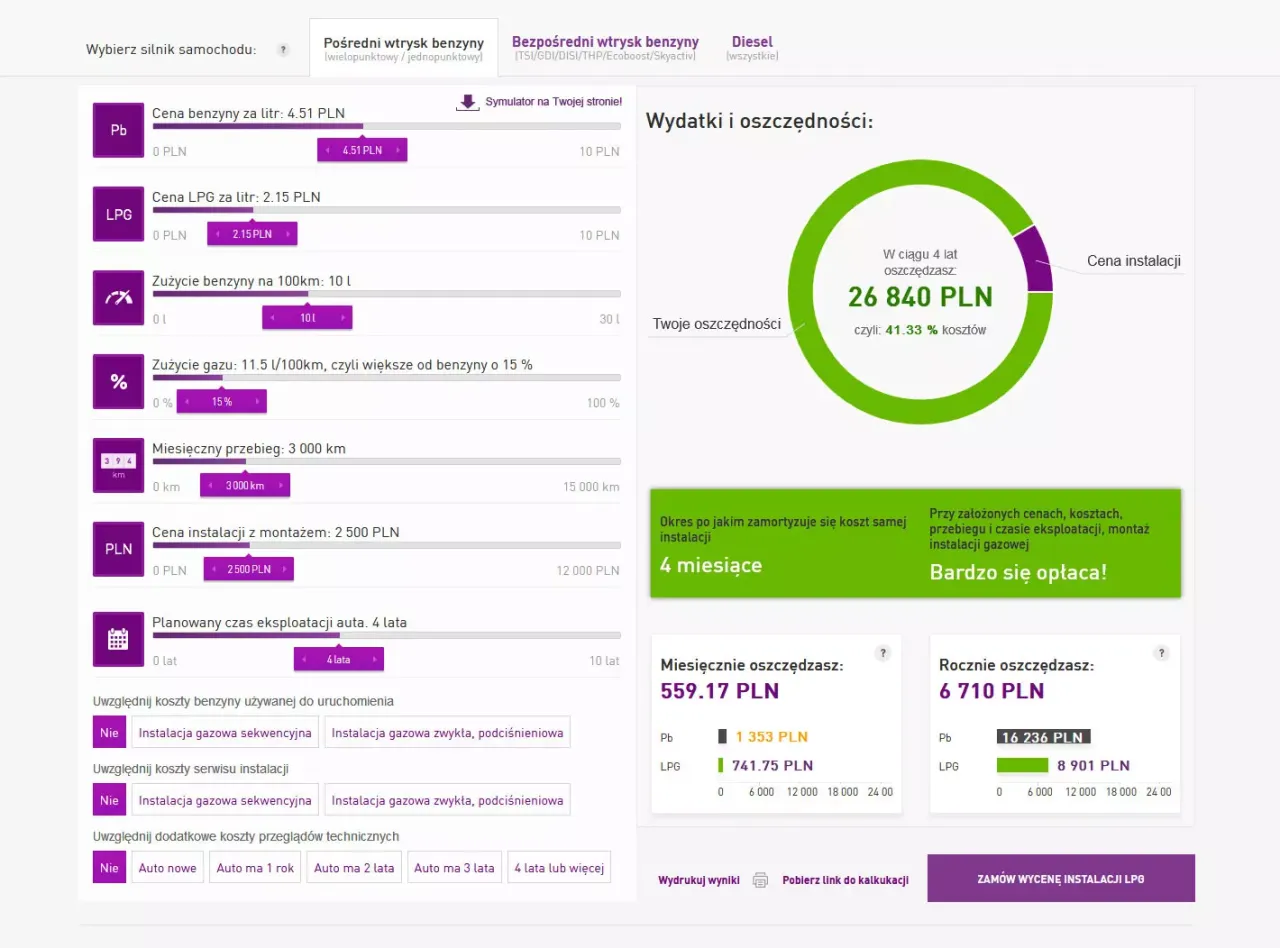
Task: Click the km monthly mileage icon
Action: 117,466
